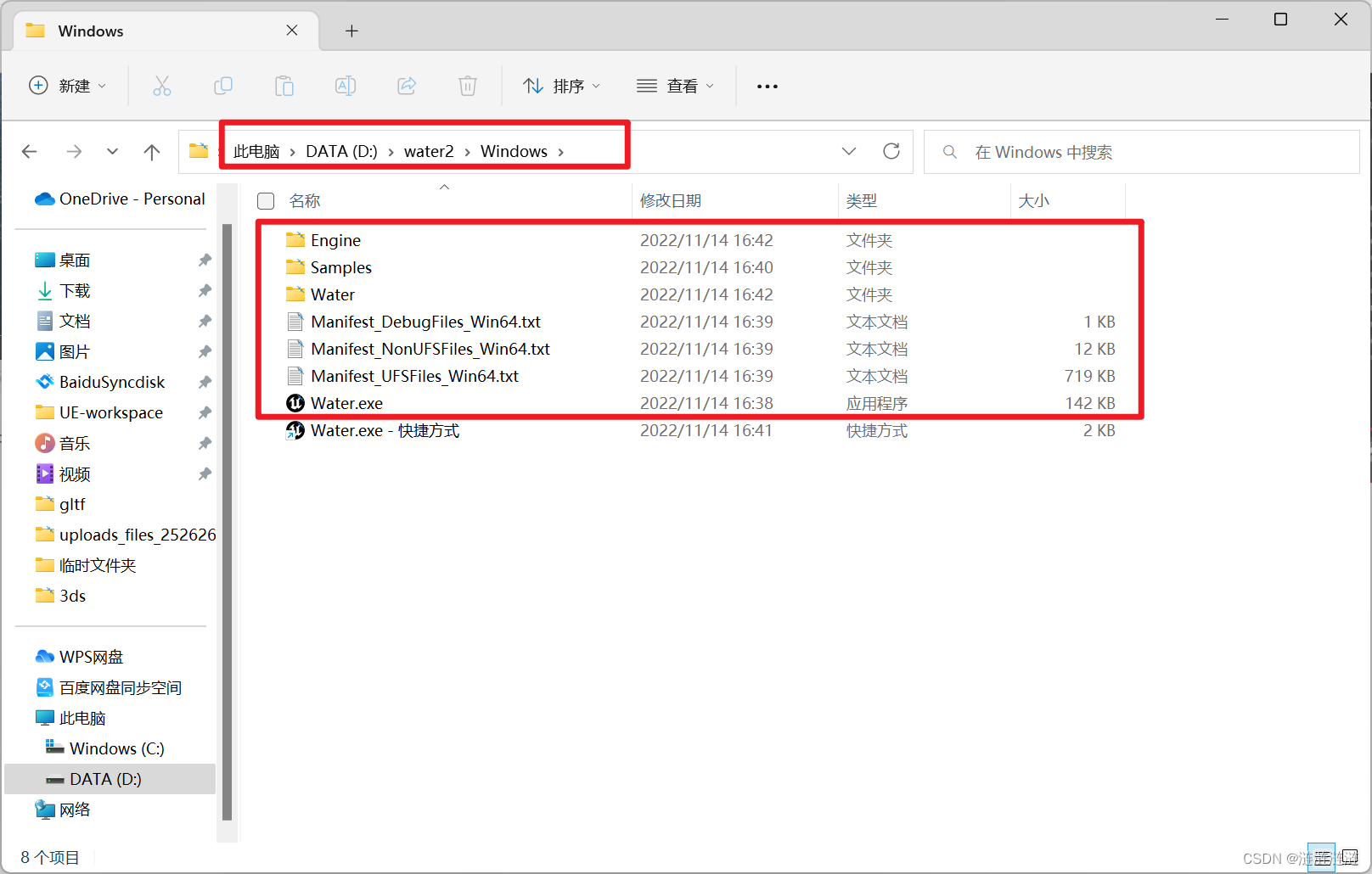The width and height of the screenshot is (1372, 874).
Task: Select DATA (D:) drive in sidebar
Action: [110, 779]
